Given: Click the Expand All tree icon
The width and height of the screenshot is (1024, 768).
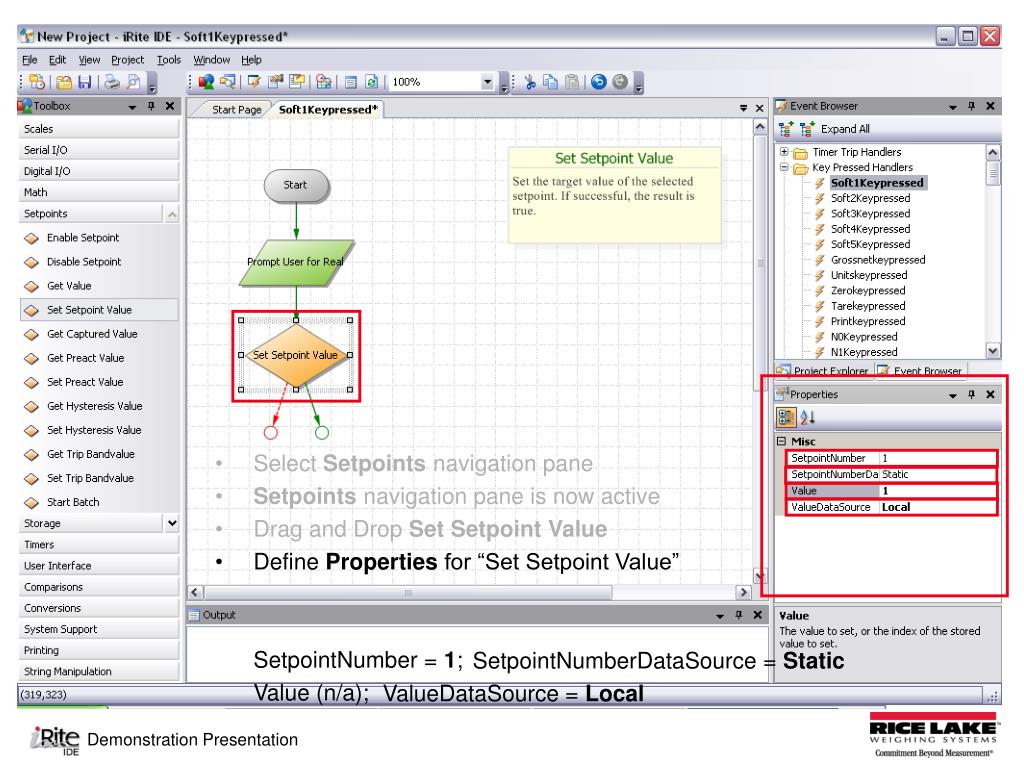Looking at the screenshot, I should click(807, 129).
